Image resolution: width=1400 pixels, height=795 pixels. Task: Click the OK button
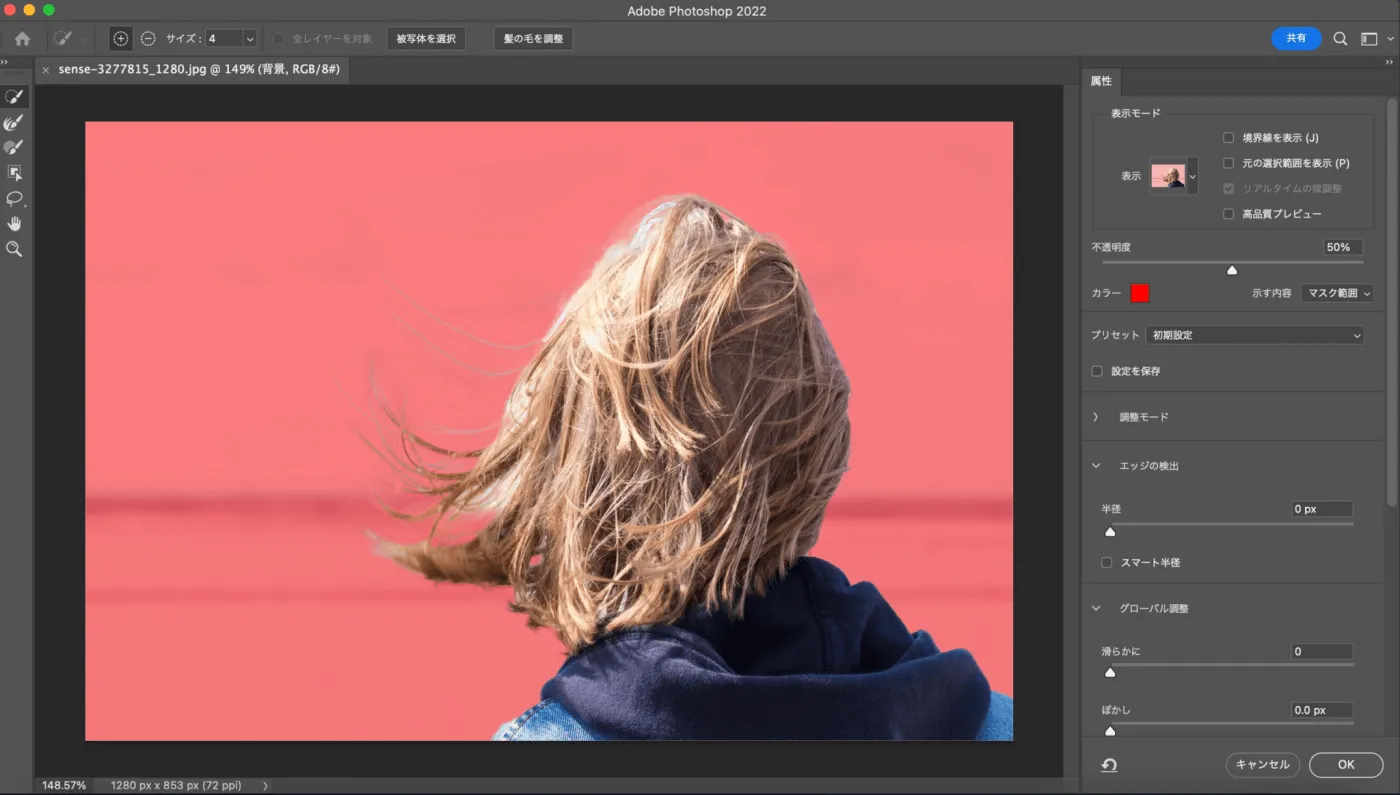coord(1346,765)
